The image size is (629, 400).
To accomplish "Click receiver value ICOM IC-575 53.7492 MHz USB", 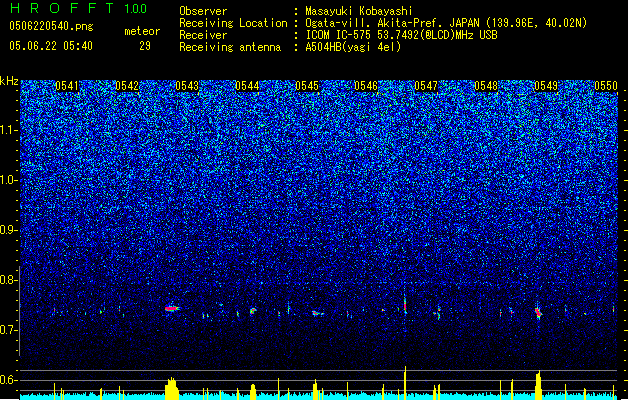I will [401, 35].
